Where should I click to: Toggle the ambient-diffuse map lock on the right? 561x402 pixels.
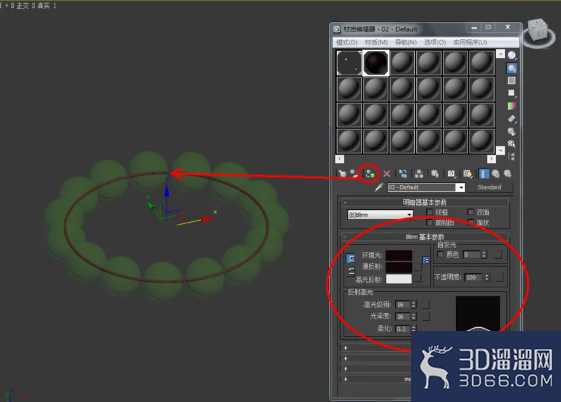426,260
